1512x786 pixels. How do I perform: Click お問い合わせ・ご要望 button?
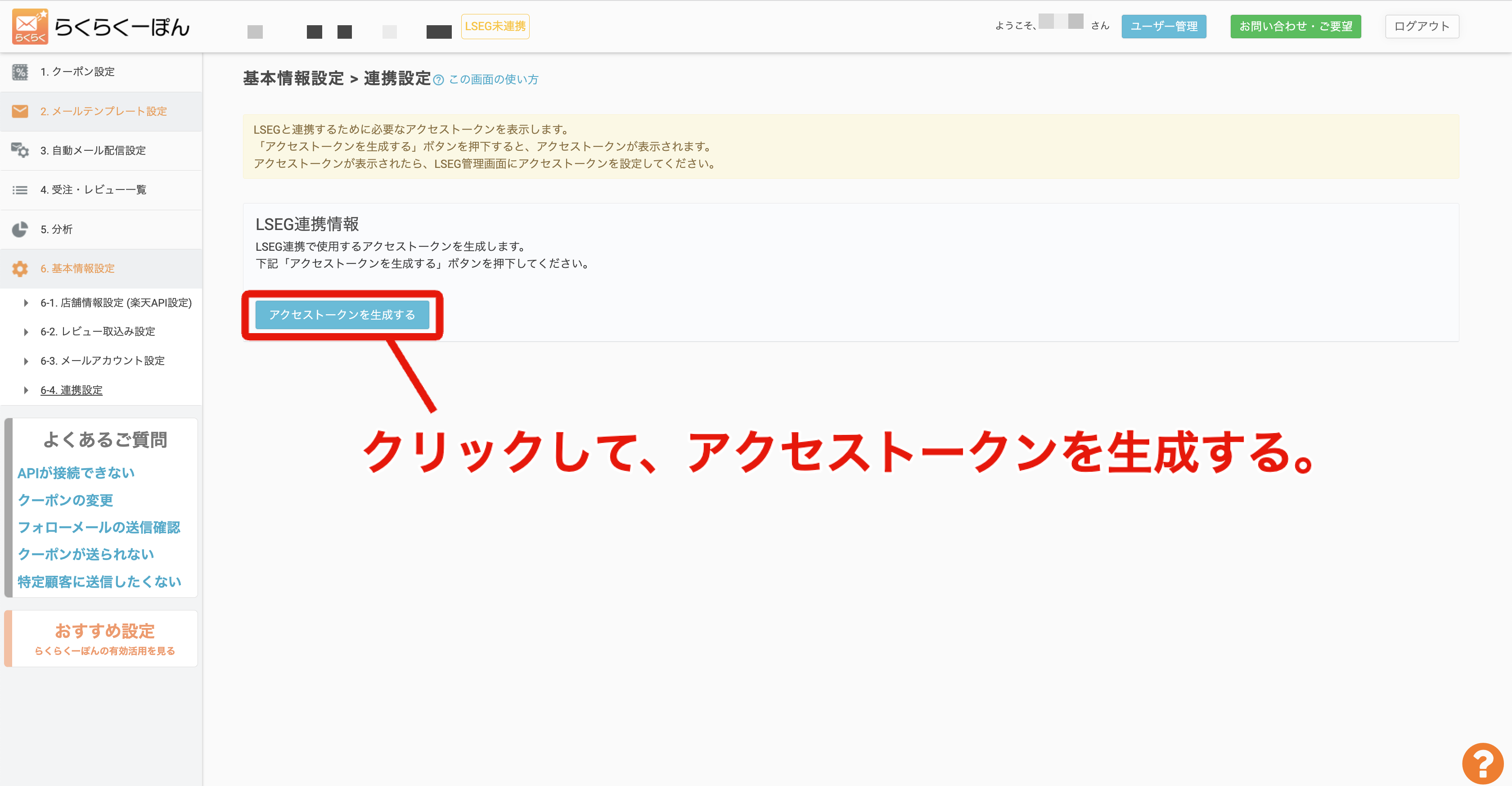(1296, 27)
